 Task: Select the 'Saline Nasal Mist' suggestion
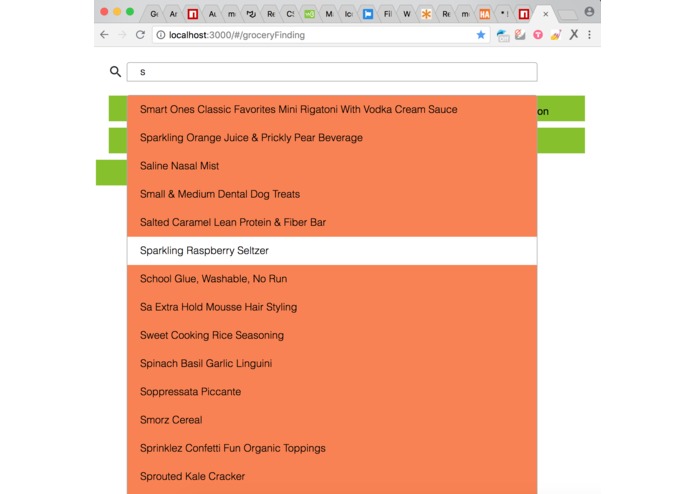[x=332, y=166]
